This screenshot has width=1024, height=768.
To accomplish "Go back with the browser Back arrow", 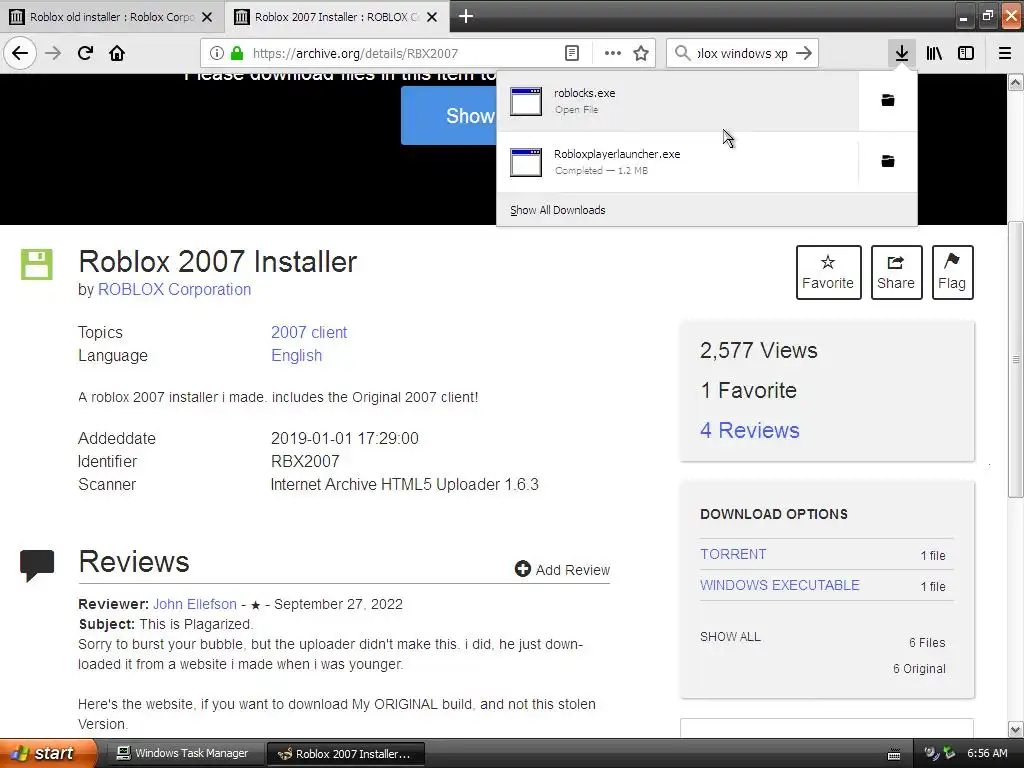I will pos(20,53).
